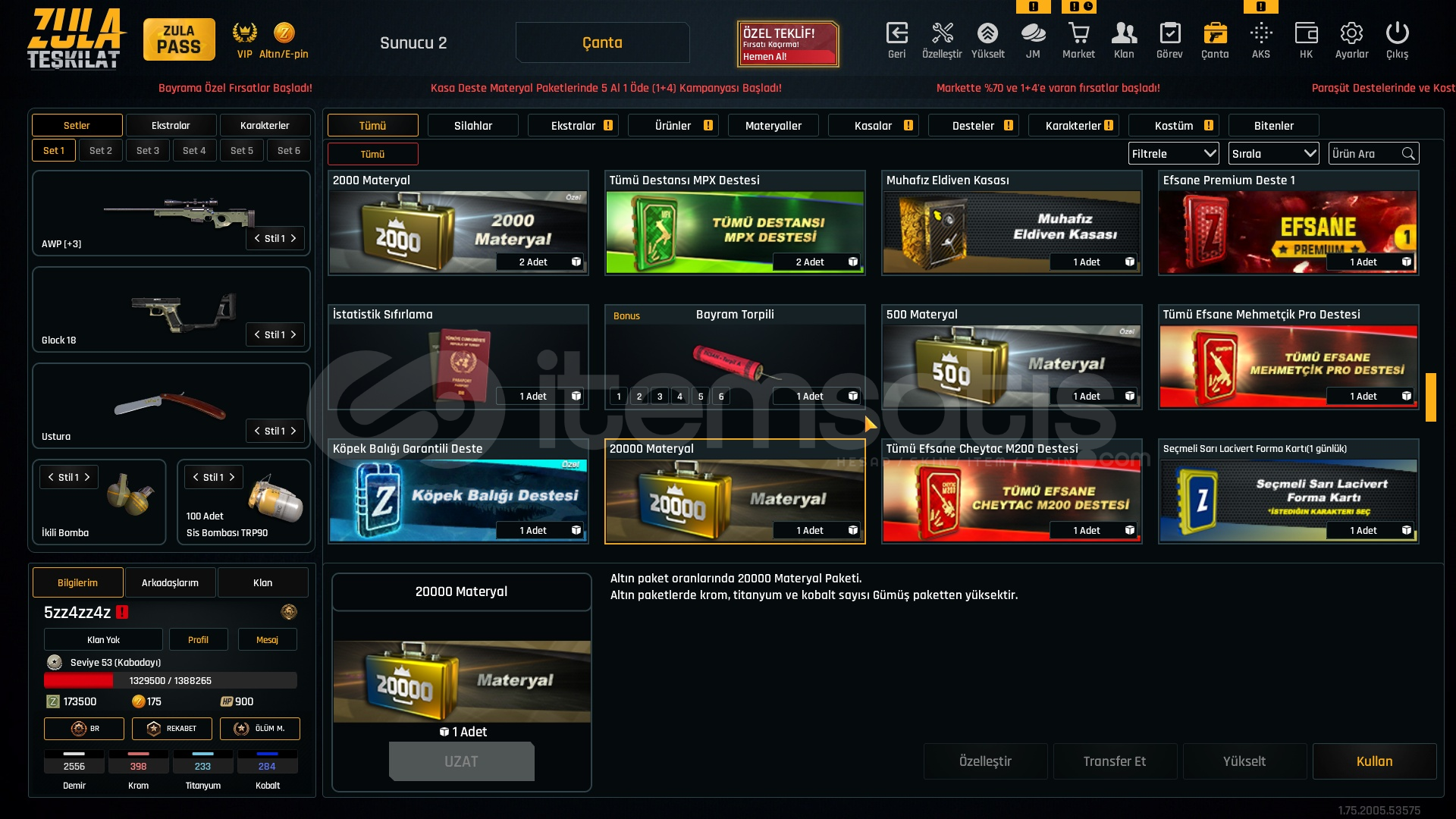Select Bayram Torpili bonus number 3
The image size is (1456, 819).
pyautogui.click(x=660, y=396)
